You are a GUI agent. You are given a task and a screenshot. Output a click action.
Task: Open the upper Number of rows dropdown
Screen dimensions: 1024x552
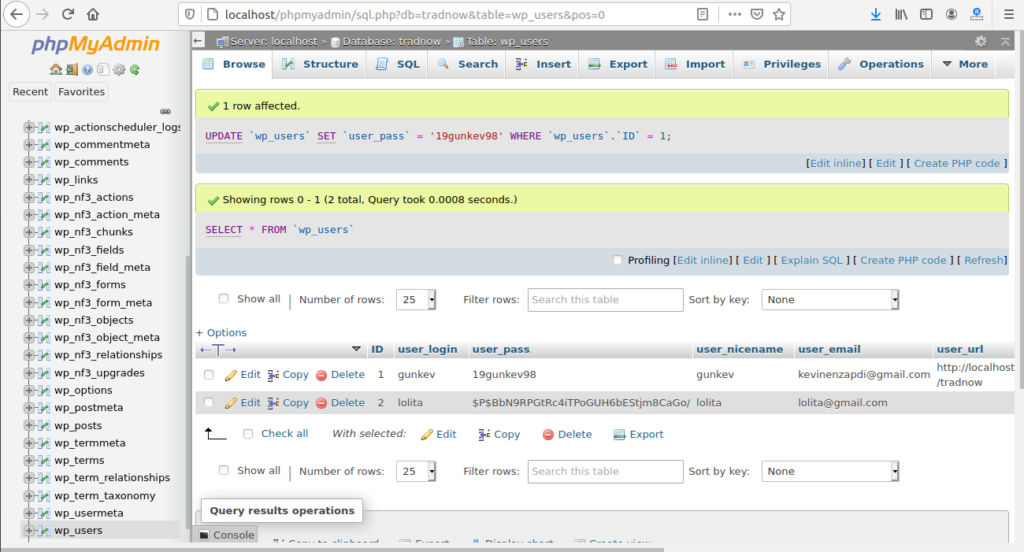click(416, 300)
